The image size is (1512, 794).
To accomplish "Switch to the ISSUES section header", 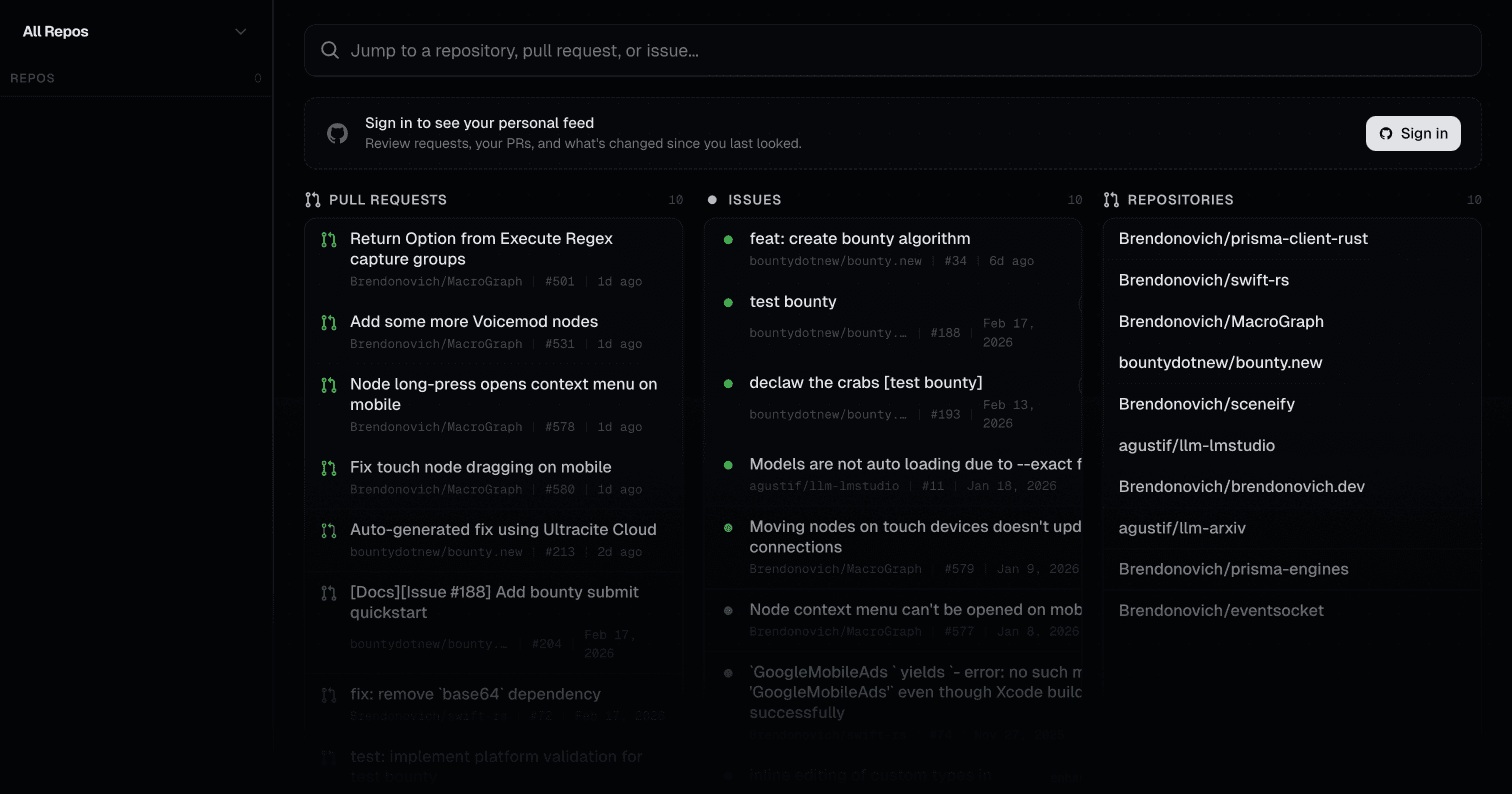I will coord(754,200).
